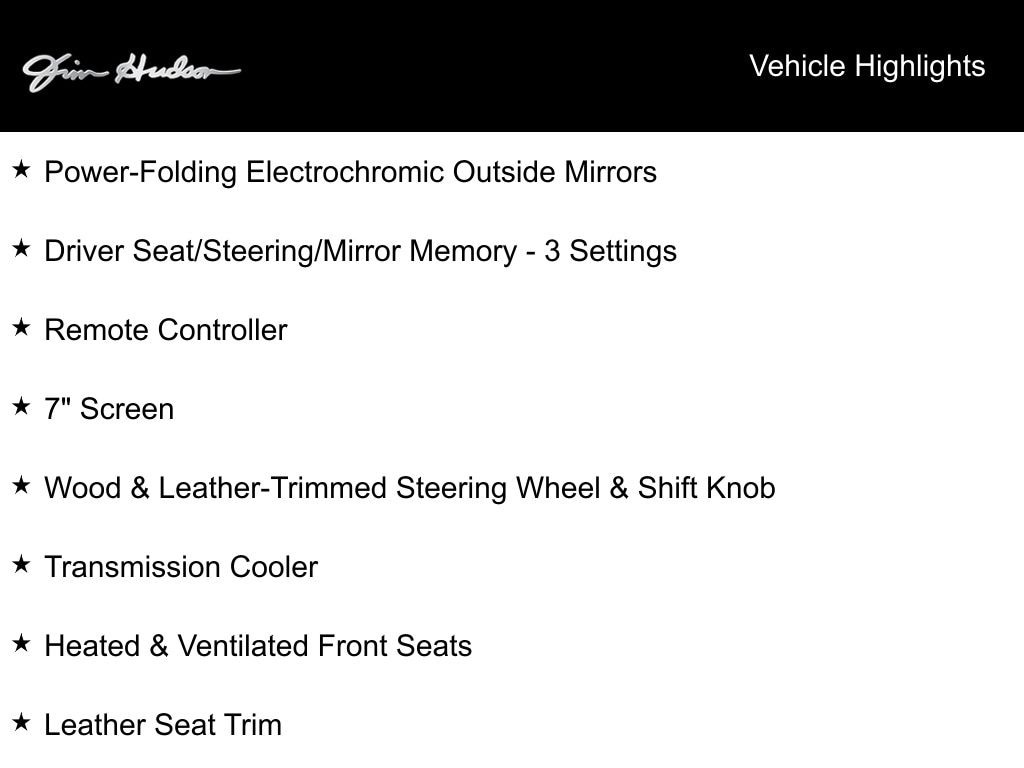Select the star next to Driver Seat memory

click(x=21, y=249)
